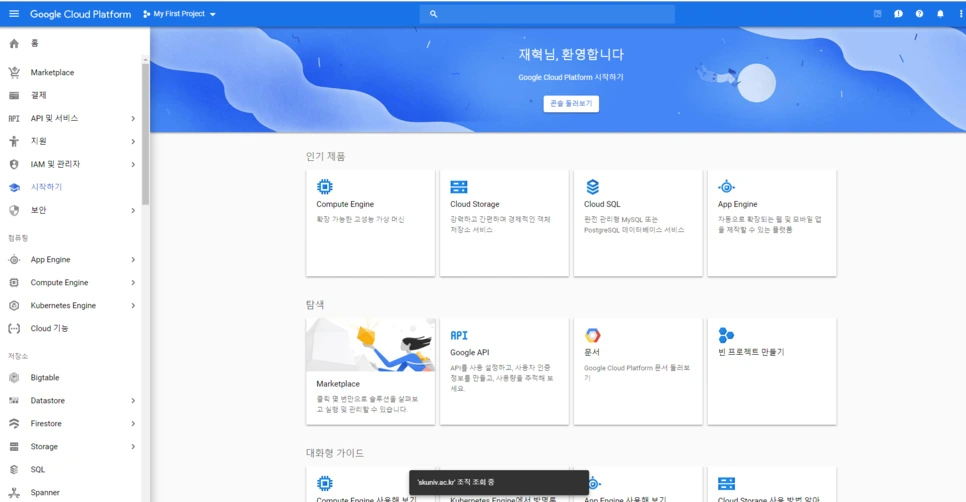Click the 결제 billing card icon
The width and height of the screenshot is (966, 502).
14,95
